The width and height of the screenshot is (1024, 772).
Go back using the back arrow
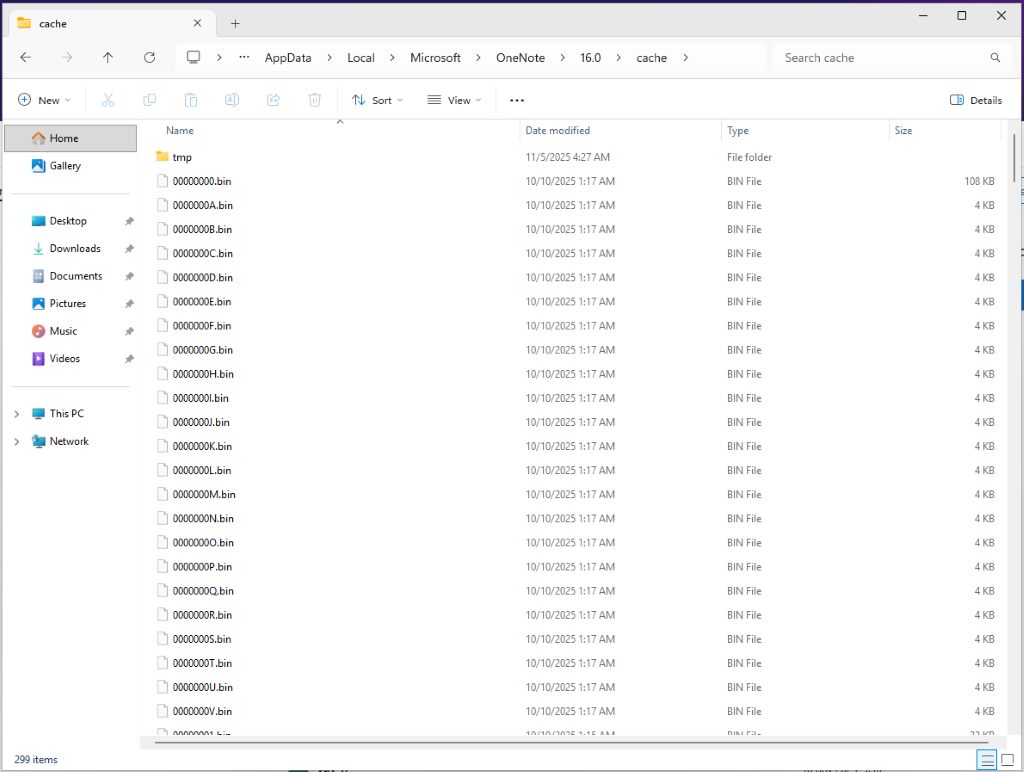25,57
